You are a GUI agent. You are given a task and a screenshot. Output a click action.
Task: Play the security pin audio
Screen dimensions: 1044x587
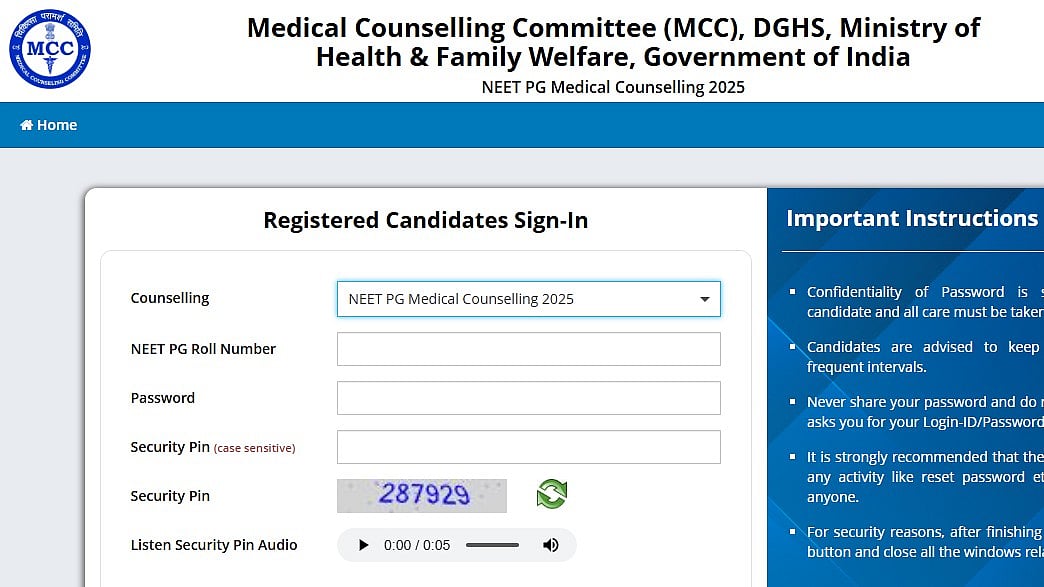[x=364, y=544]
